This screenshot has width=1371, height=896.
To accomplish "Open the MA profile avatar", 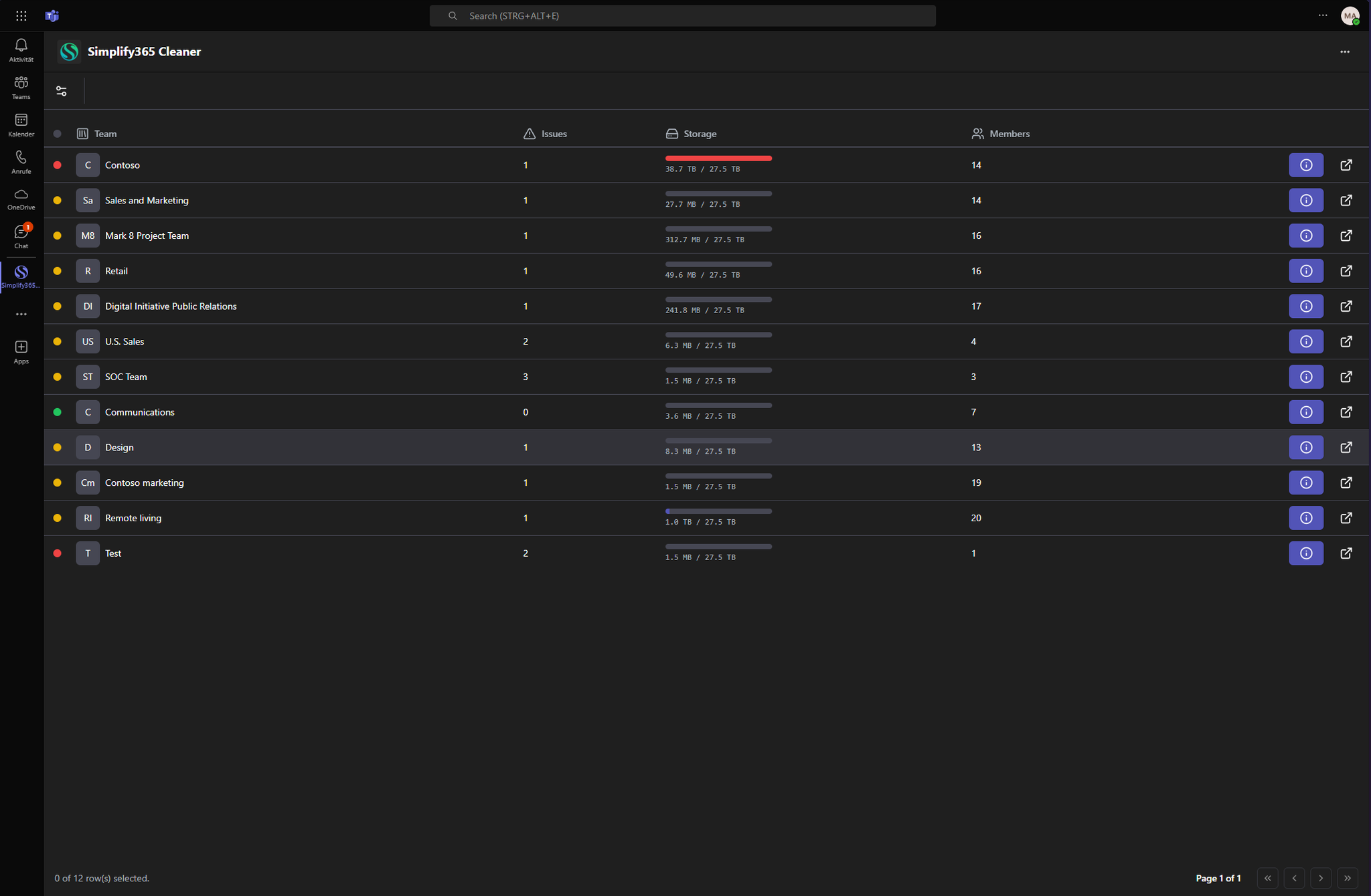I will point(1350,15).
